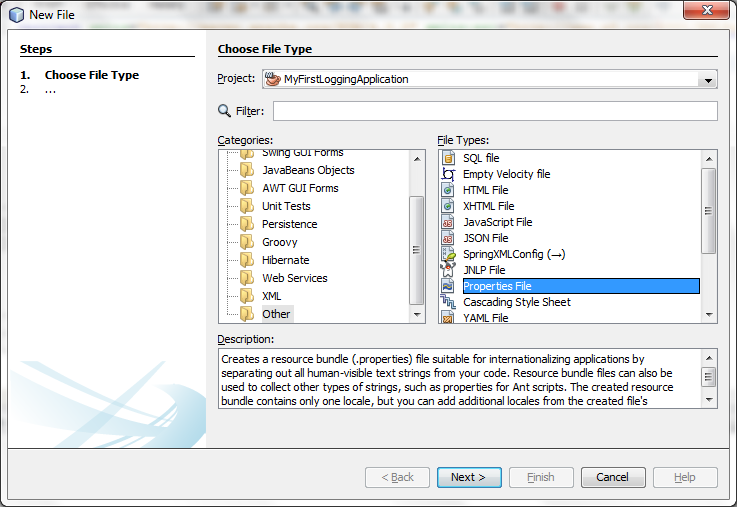The height and width of the screenshot is (507, 737).
Task: Click the Description scrollbar thumb
Action: point(708,376)
